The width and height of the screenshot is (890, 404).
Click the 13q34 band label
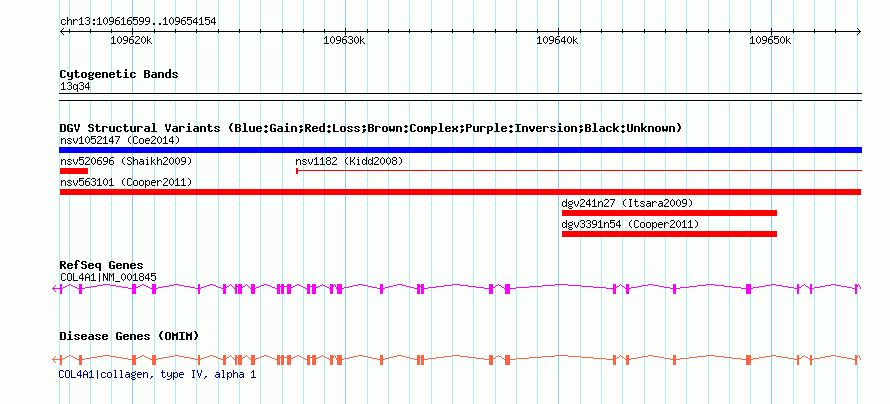75,87
